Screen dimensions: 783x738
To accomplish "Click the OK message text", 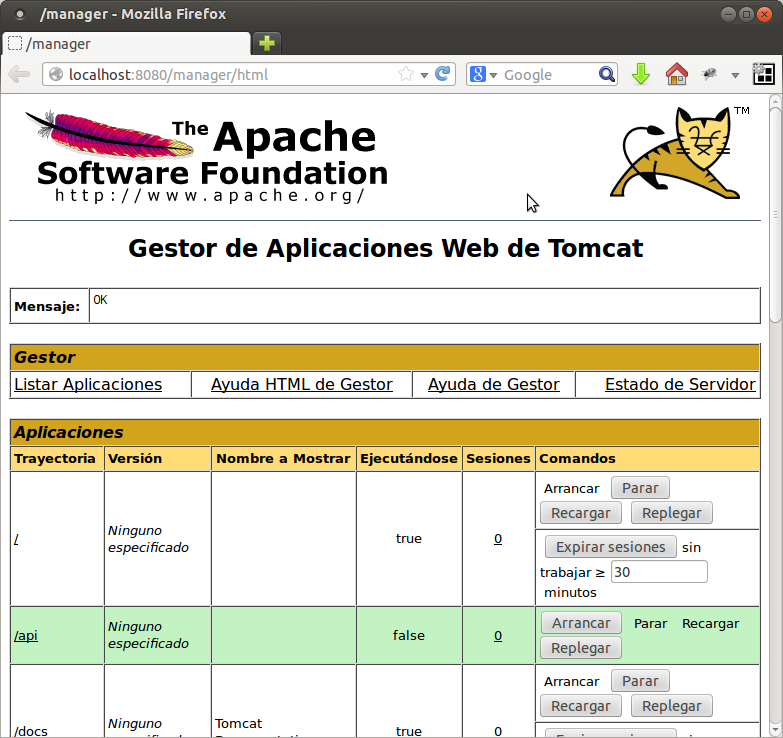I will tap(100, 300).
